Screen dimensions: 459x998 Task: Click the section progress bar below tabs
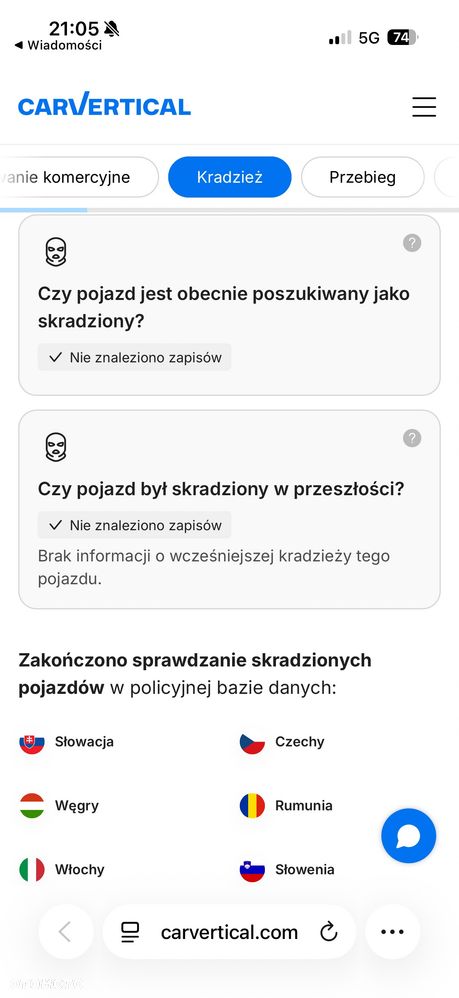pyautogui.click(x=229, y=209)
